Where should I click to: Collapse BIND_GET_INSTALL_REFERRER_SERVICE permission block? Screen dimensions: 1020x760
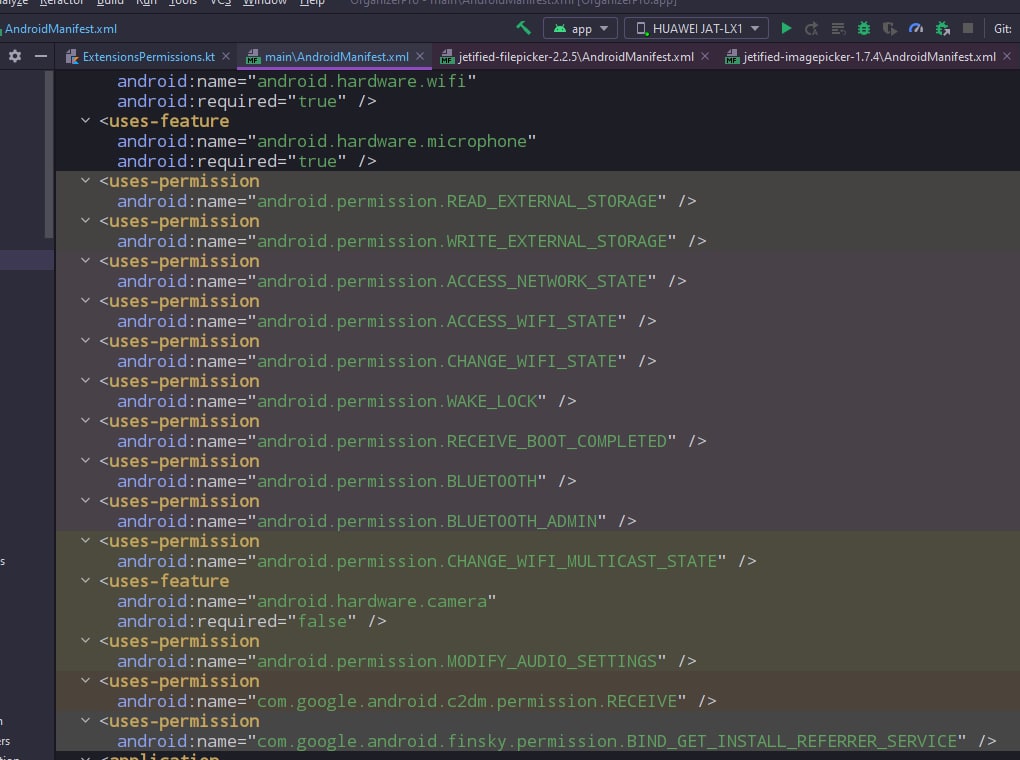pos(85,720)
